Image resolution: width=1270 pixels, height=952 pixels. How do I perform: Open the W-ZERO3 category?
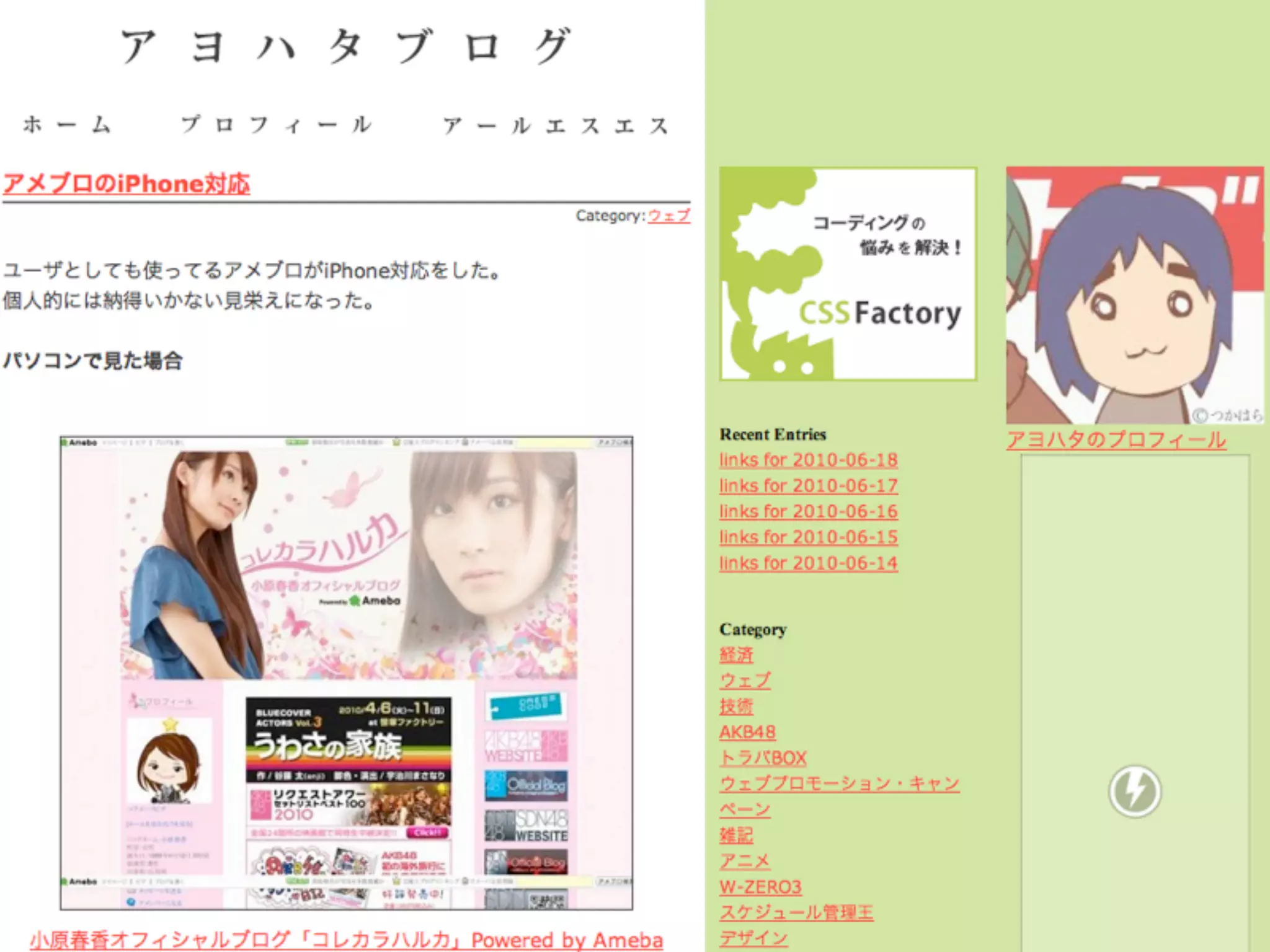point(760,888)
